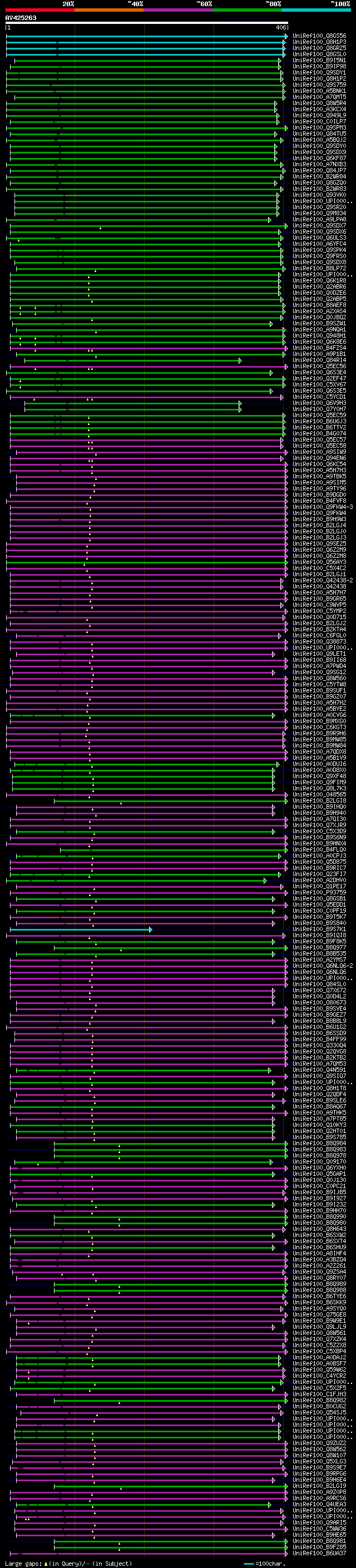The image size is (356, 1568).
Task: Click the white query sequence bar
Action: [147, 23]
